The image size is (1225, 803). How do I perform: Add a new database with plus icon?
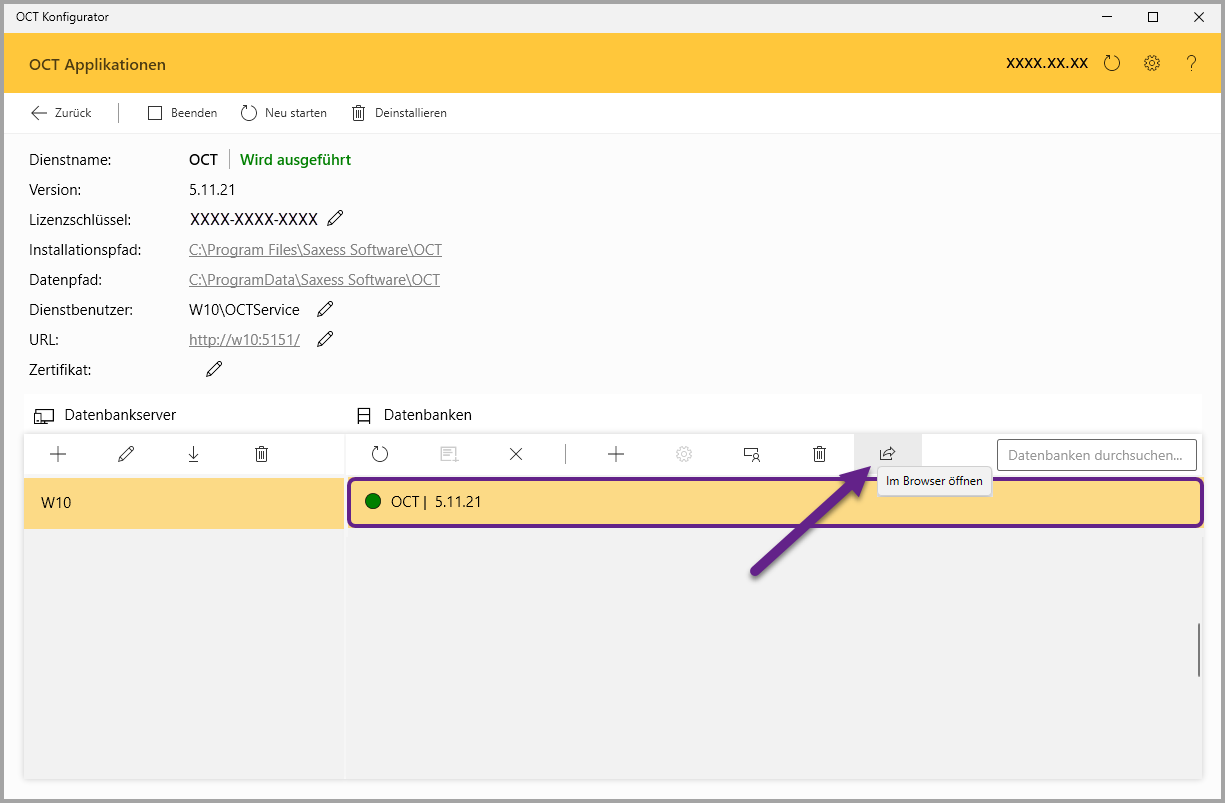pyautogui.click(x=616, y=454)
